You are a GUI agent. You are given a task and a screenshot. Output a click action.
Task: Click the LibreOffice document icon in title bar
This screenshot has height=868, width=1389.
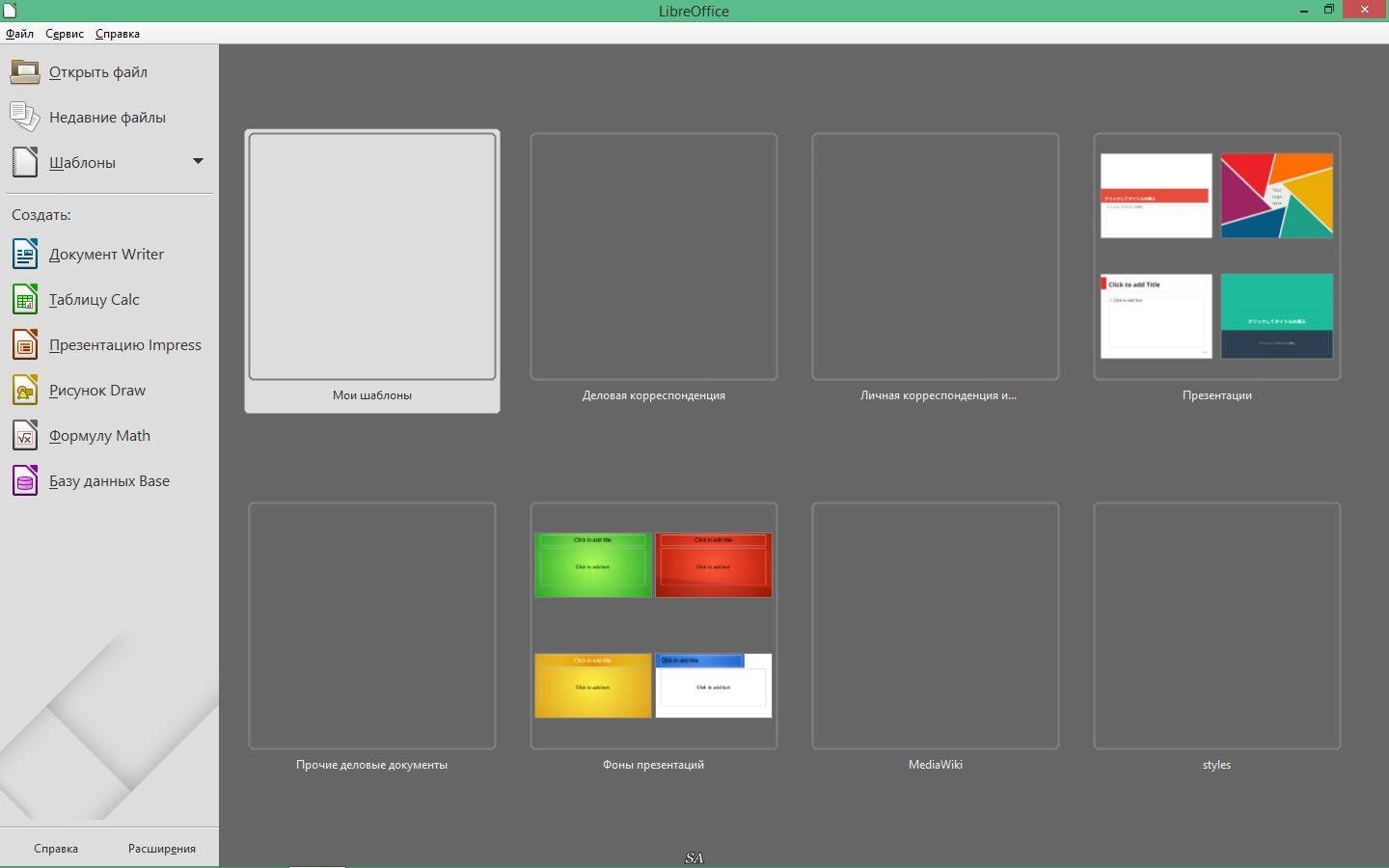coord(10,11)
